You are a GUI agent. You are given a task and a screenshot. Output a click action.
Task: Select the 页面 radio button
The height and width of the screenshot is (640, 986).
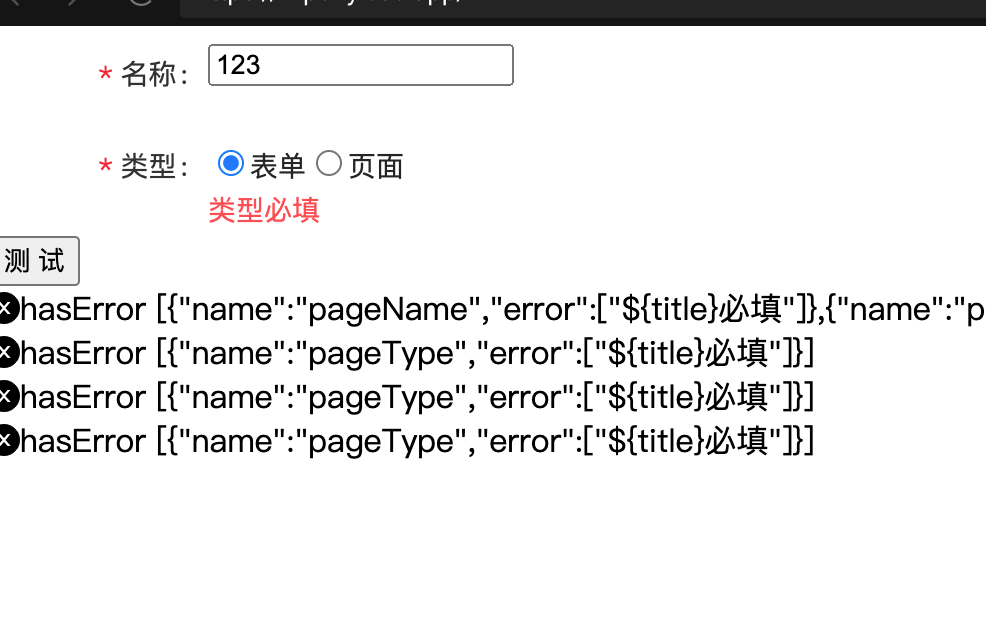(329, 163)
